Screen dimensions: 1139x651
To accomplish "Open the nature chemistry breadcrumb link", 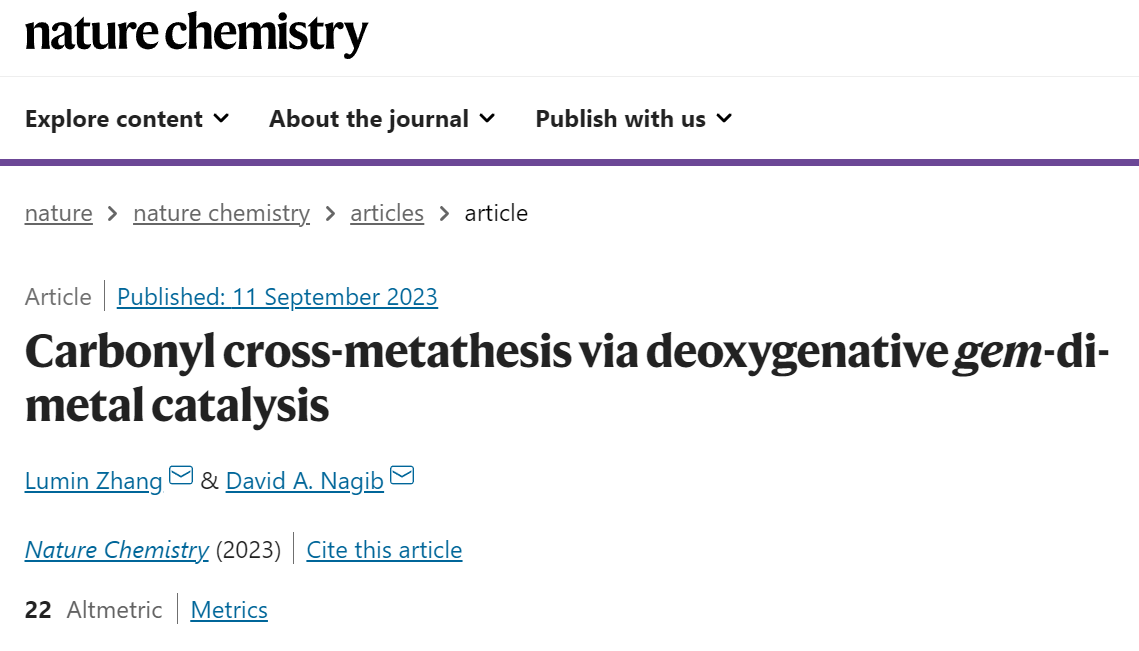I will (222, 214).
